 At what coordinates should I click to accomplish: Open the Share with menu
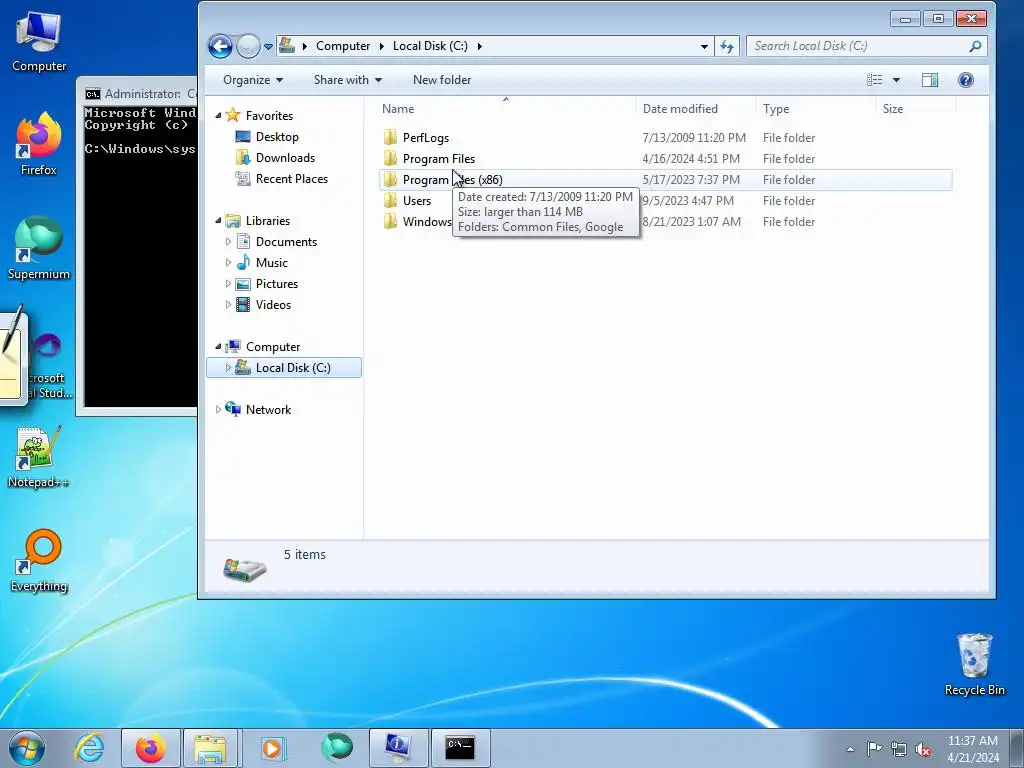tap(347, 80)
